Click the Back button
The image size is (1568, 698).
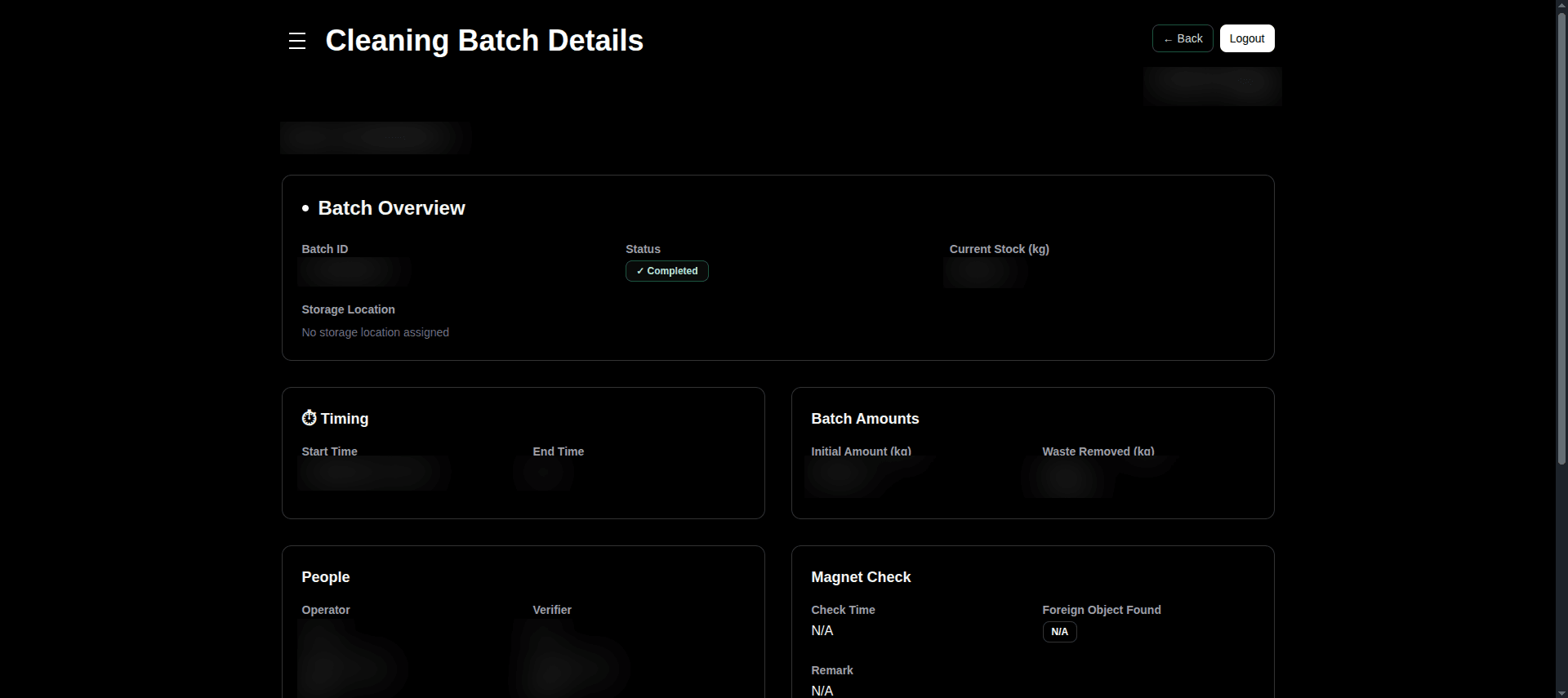click(1183, 38)
